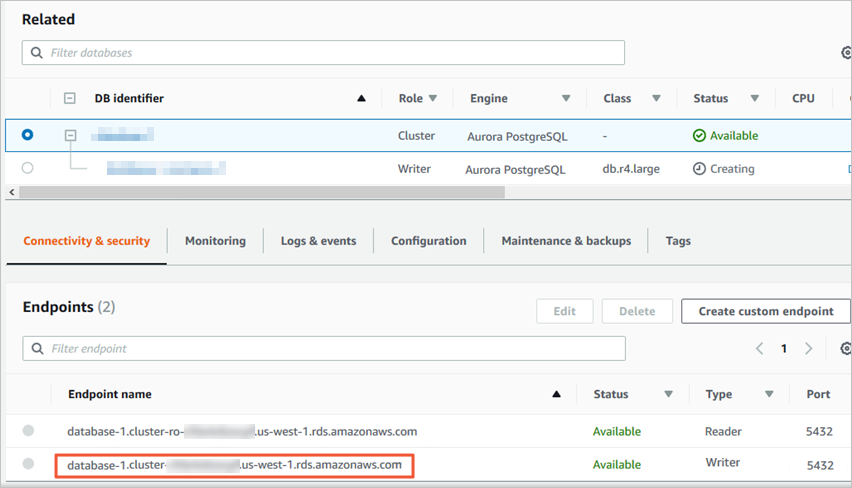Image resolution: width=852 pixels, height=488 pixels.
Task: Click Available status of reader endpoint
Action: point(617,431)
